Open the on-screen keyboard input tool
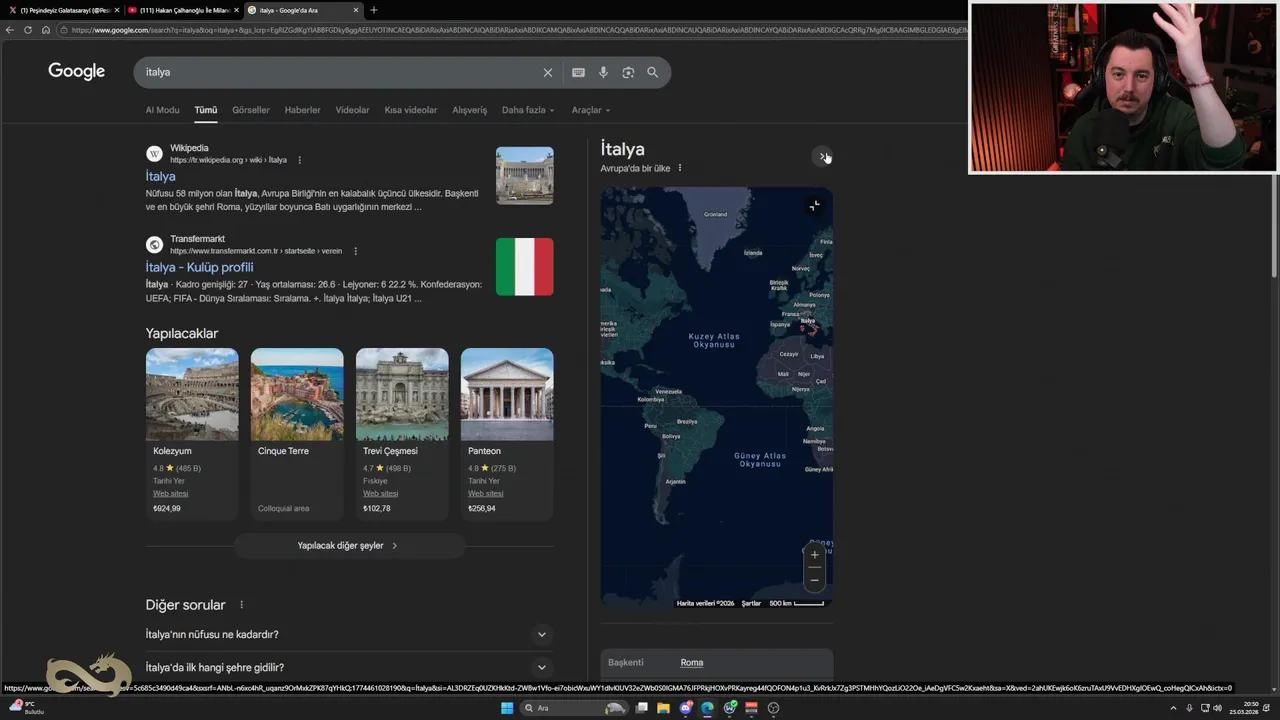The image size is (1280, 720). [x=578, y=72]
